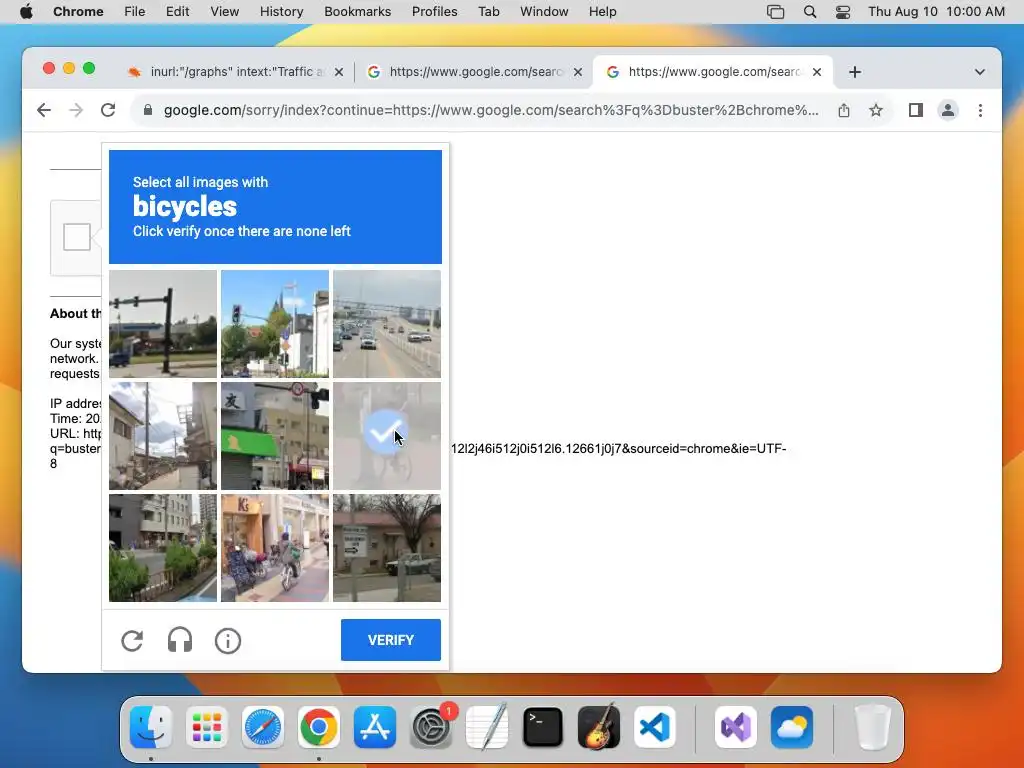Open the Chrome profile avatar menu
The image size is (1024, 768).
point(948,110)
